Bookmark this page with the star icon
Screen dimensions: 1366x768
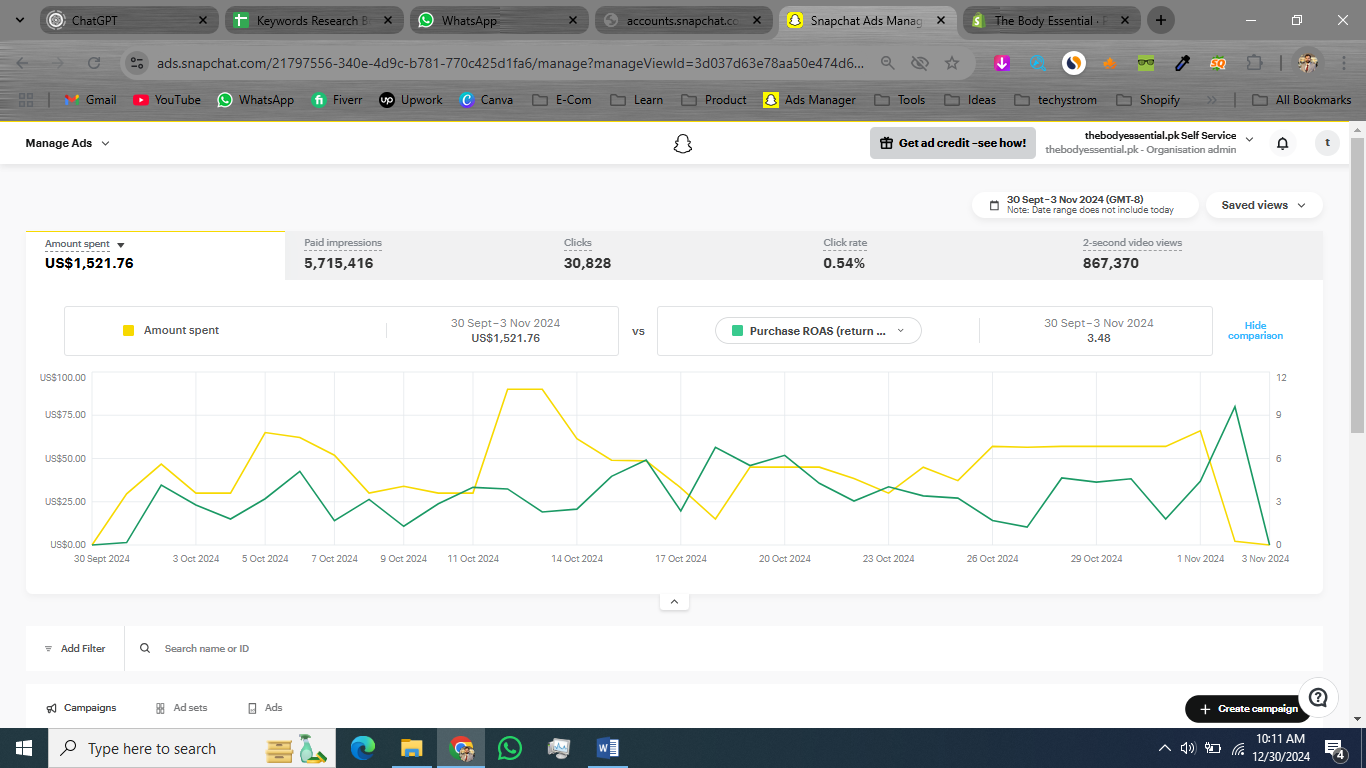click(952, 63)
